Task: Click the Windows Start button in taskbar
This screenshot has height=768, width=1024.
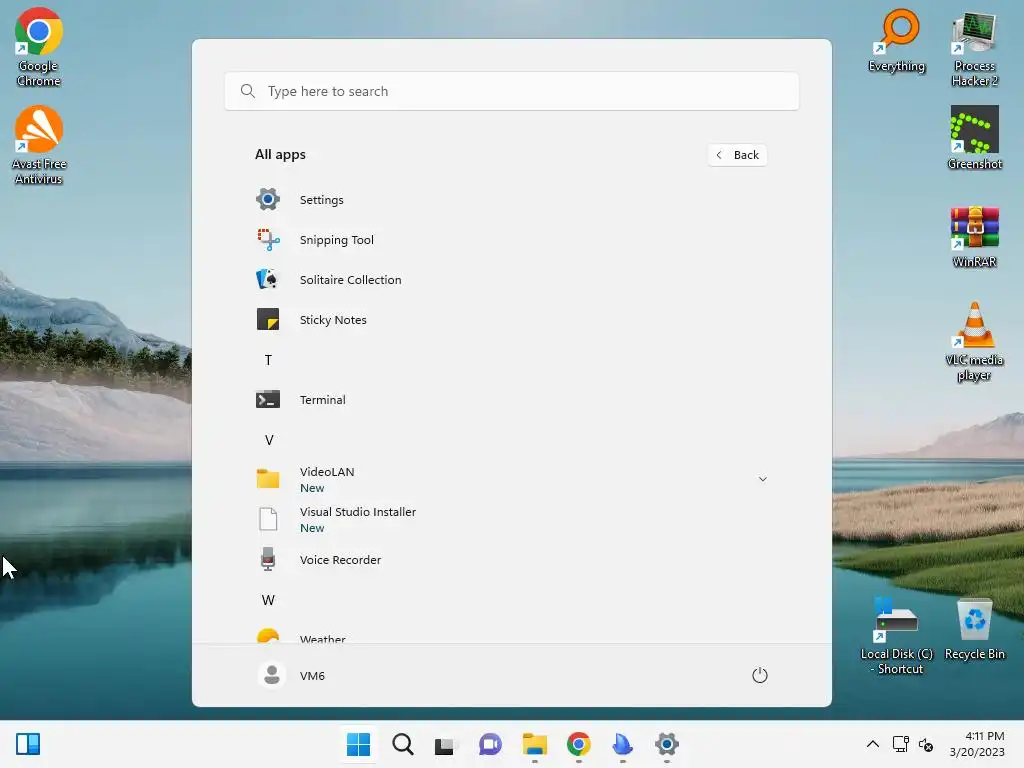Action: point(358,744)
